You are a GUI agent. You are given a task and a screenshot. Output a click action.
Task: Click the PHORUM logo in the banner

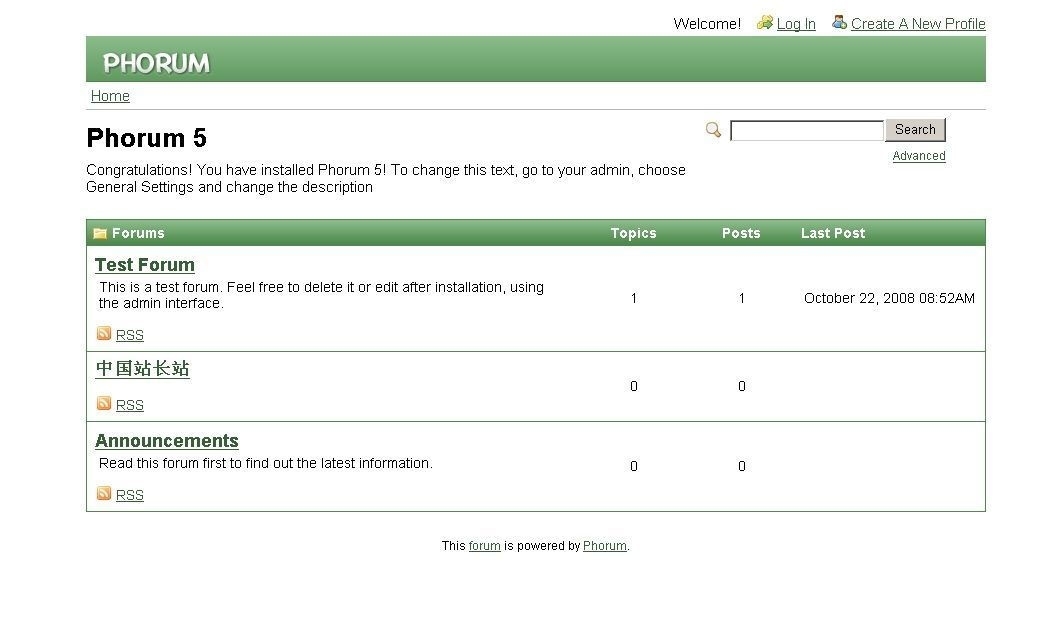coord(156,63)
